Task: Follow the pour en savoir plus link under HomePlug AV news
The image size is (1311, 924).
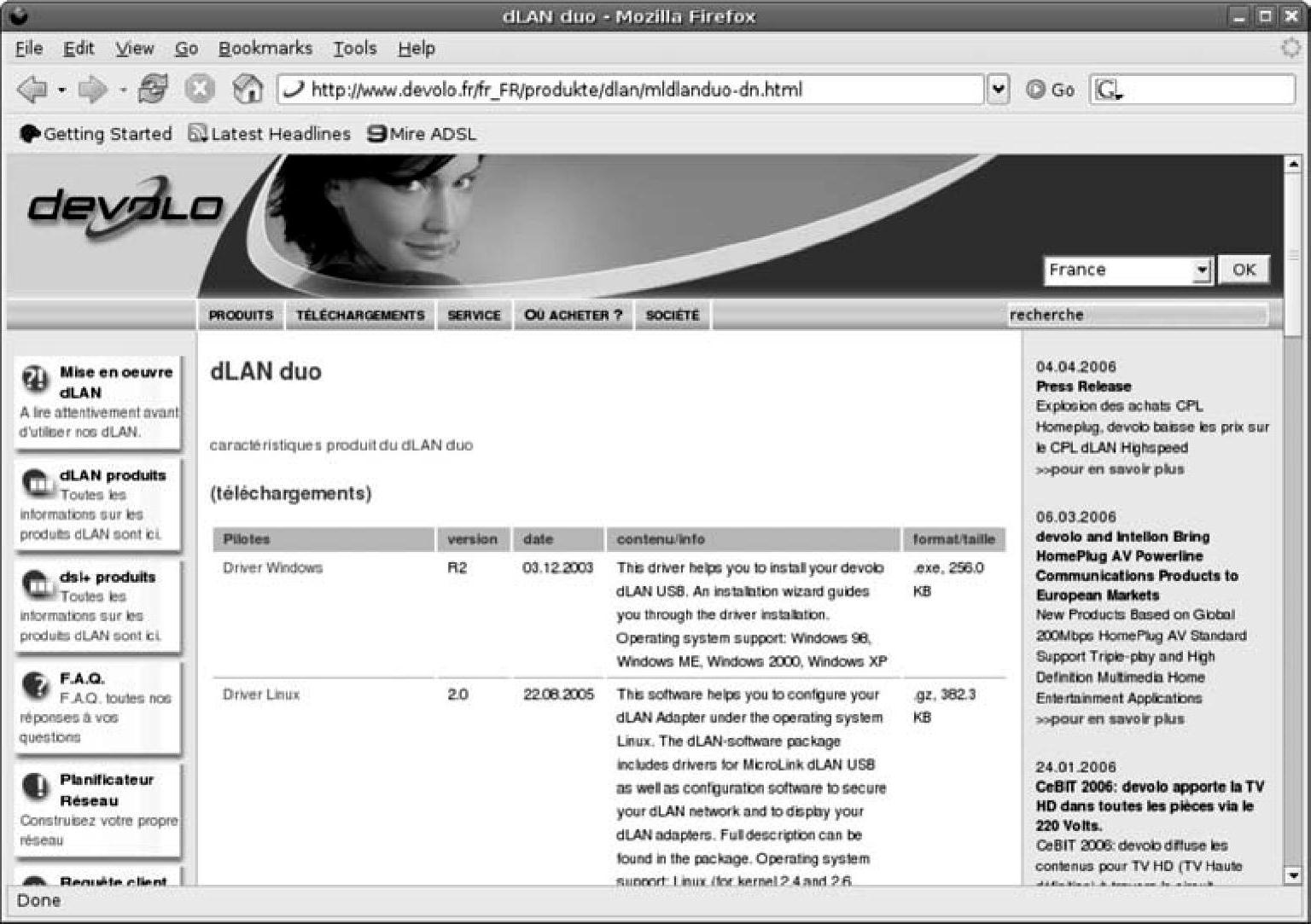Action: click(1110, 718)
